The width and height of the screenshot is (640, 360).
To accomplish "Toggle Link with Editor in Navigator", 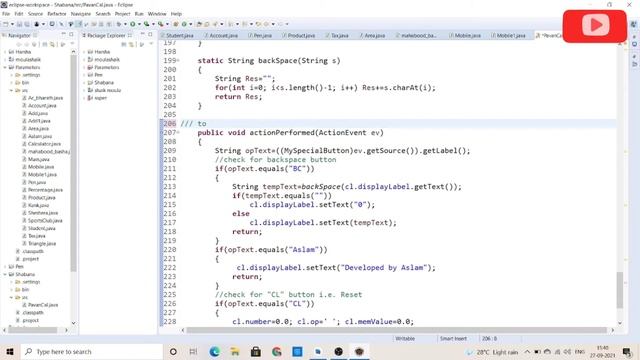I will 52,44.
